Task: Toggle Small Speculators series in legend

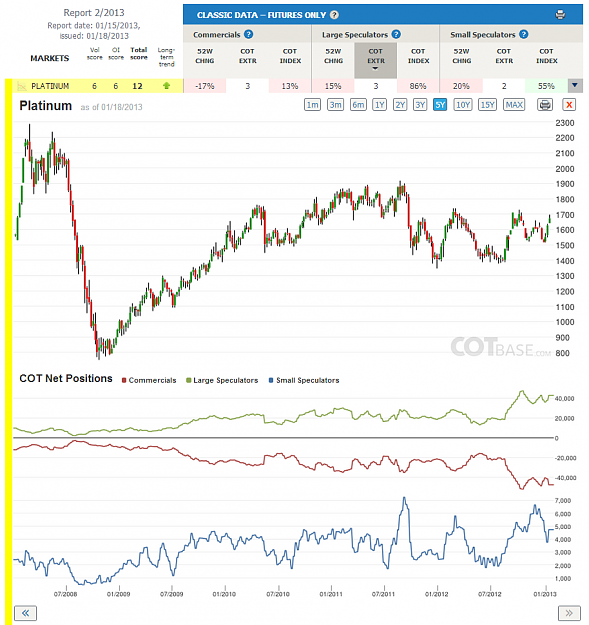Action: coord(304,380)
